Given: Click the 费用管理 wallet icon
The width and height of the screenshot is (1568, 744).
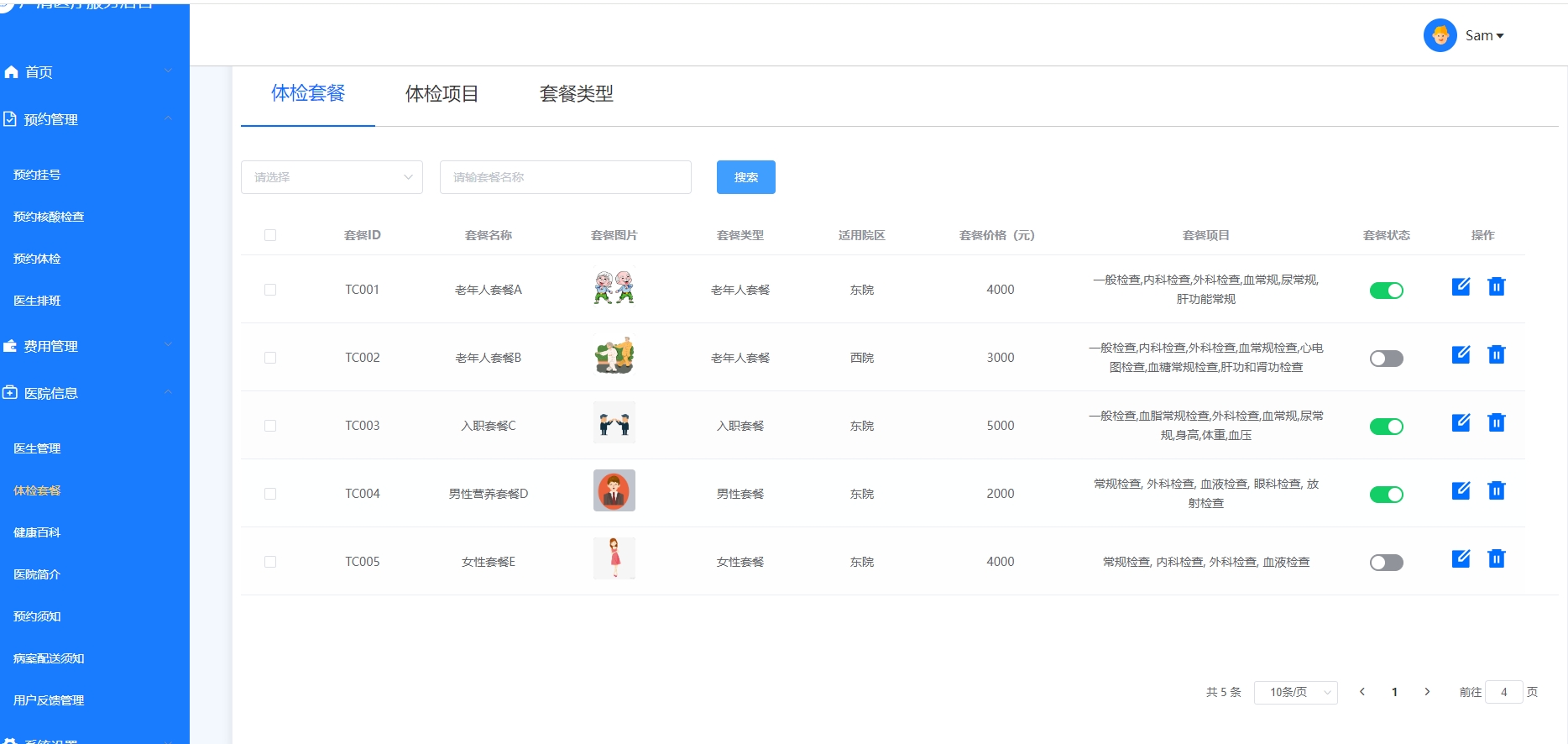Looking at the screenshot, I should point(10,346).
